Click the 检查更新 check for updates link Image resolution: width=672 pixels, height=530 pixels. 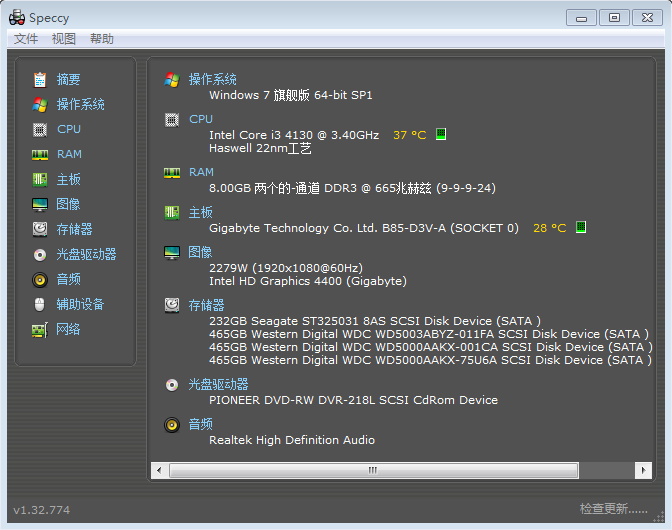coord(613,509)
